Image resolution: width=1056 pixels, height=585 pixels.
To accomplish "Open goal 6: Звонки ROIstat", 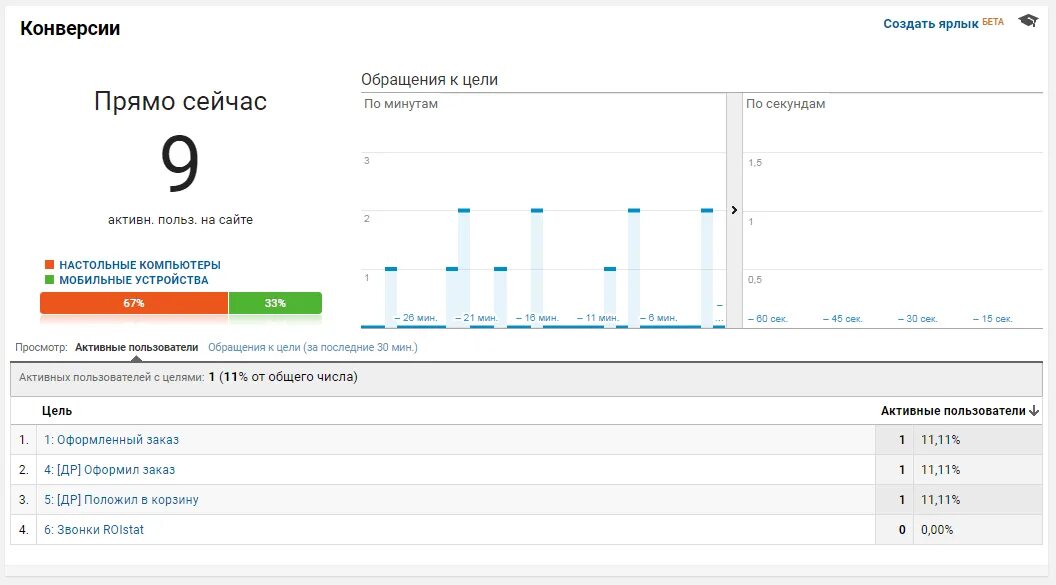I will (93, 529).
